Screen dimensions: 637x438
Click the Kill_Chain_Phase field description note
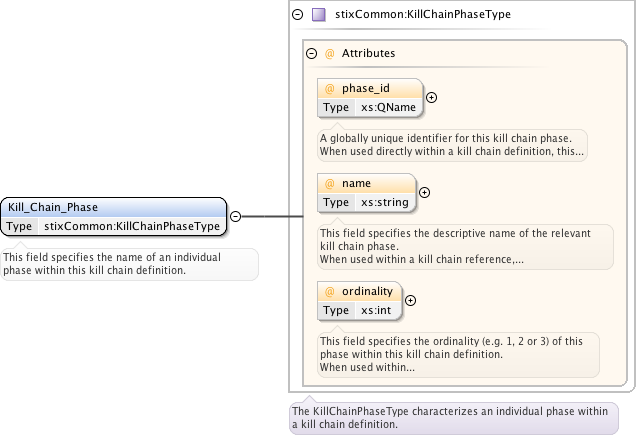[130, 264]
